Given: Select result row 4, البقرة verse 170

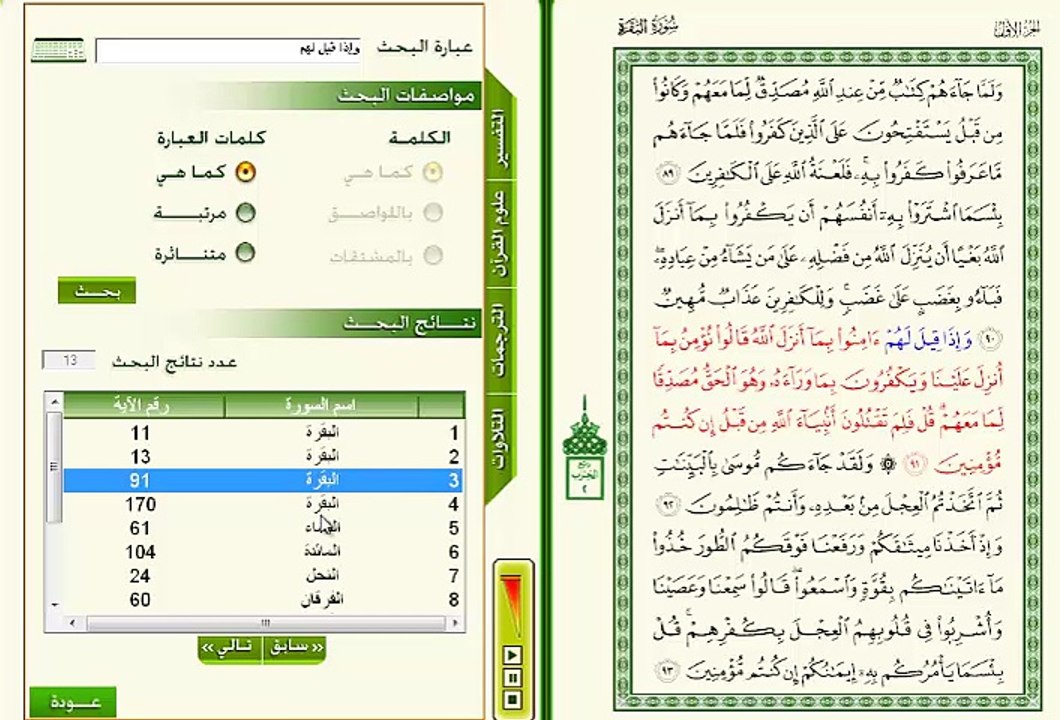Looking at the screenshot, I should point(263,504).
